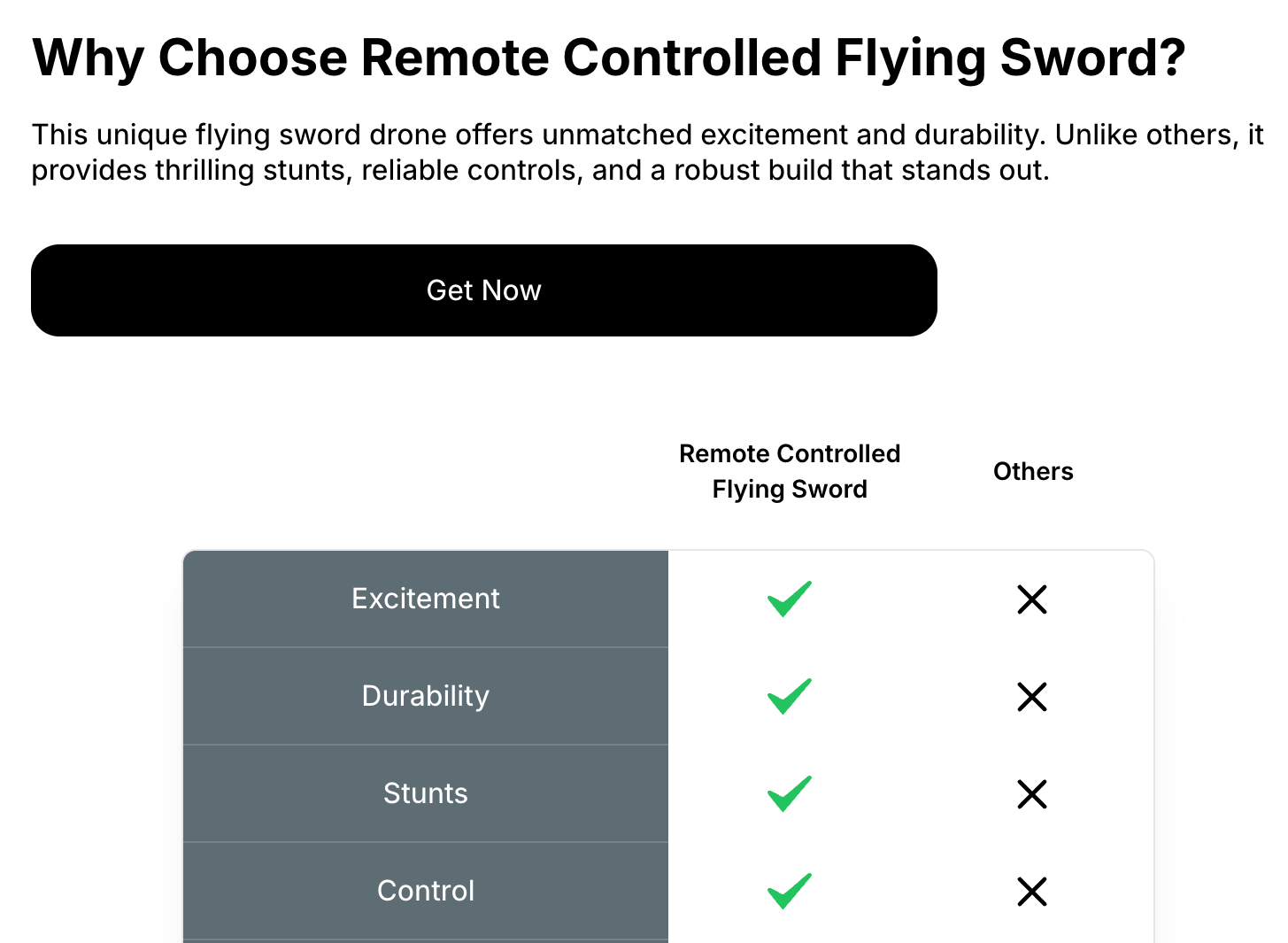Image resolution: width=1288 pixels, height=943 pixels.
Task: Expand the Control row details
Action: (x=426, y=891)
